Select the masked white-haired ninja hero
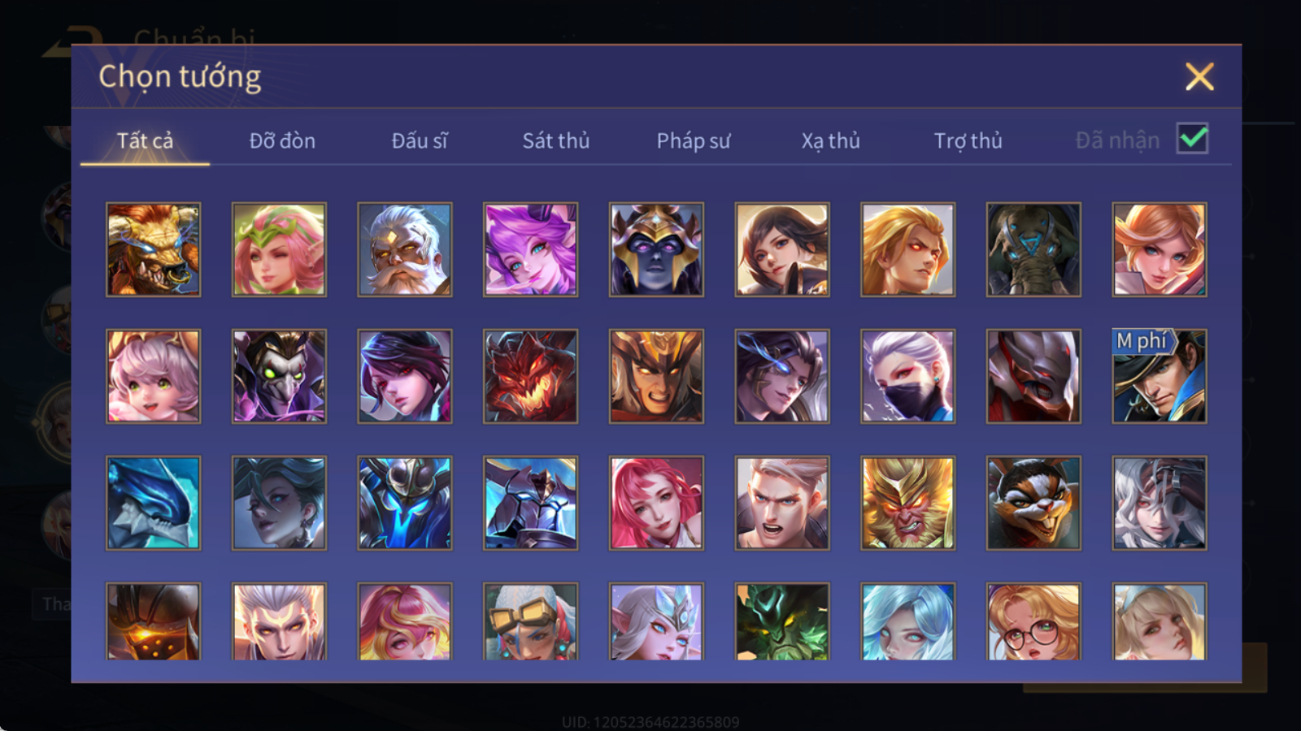Image resolution: width=1301 pixels, height=731 pixels. pyautogui.click(x=908, y=376)
